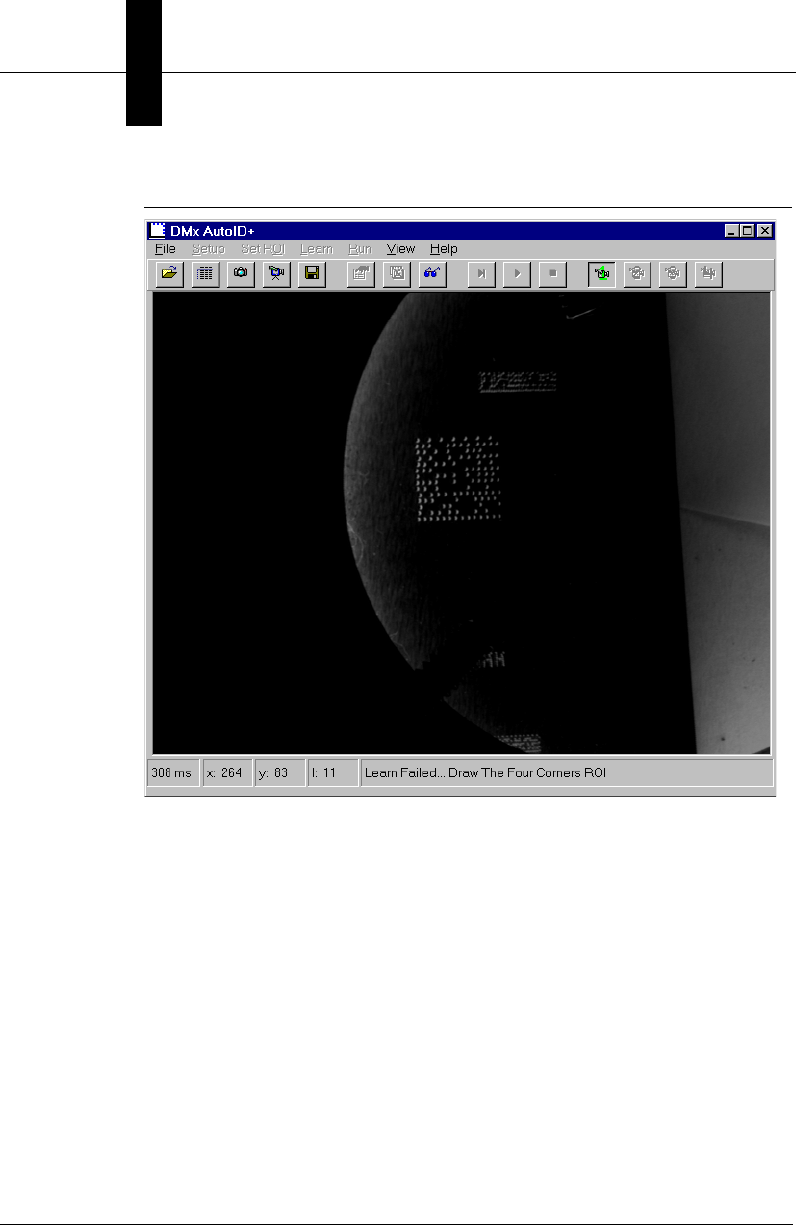796x1225 pixels.
Task: Open the greyed Run menu
Action: pyautogui.click(x=360, y=248)
